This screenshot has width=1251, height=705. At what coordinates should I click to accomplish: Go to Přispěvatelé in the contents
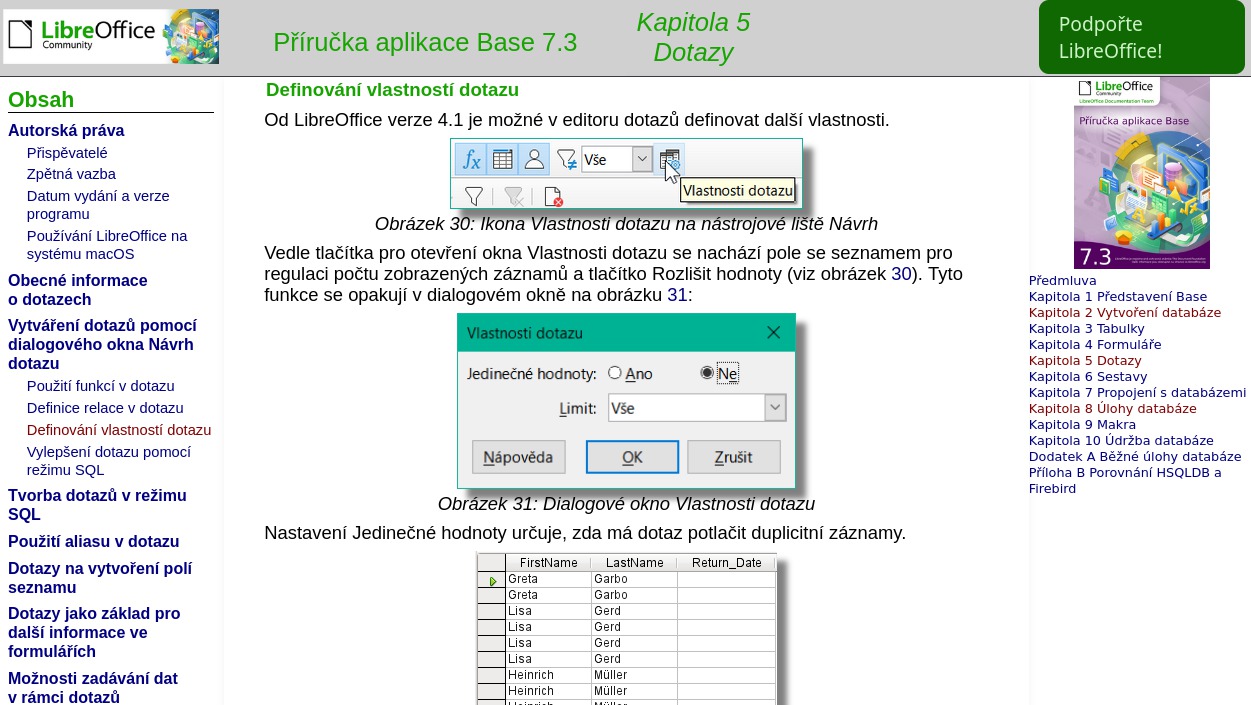[x=67, y=153]
